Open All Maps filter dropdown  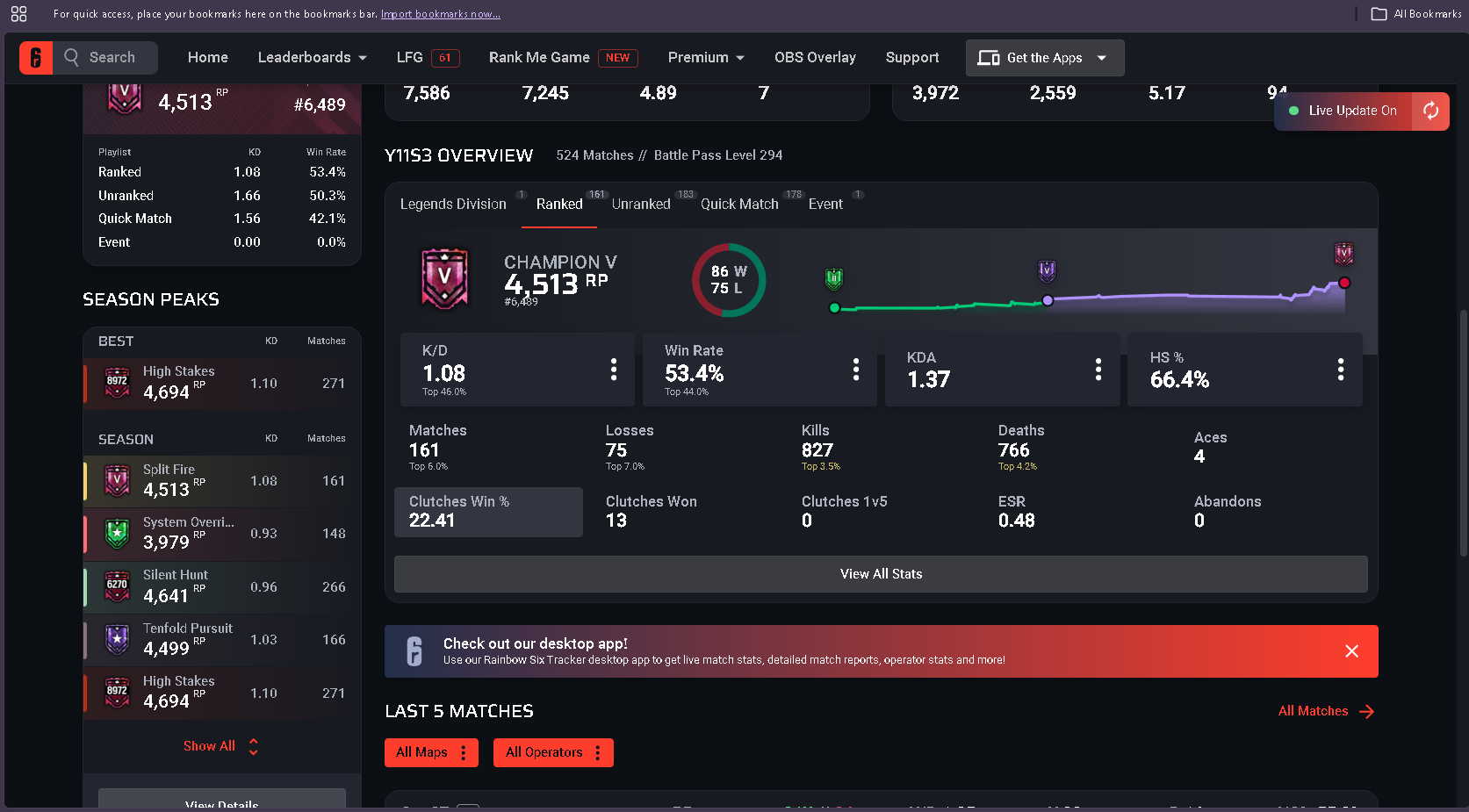(431, 752)
